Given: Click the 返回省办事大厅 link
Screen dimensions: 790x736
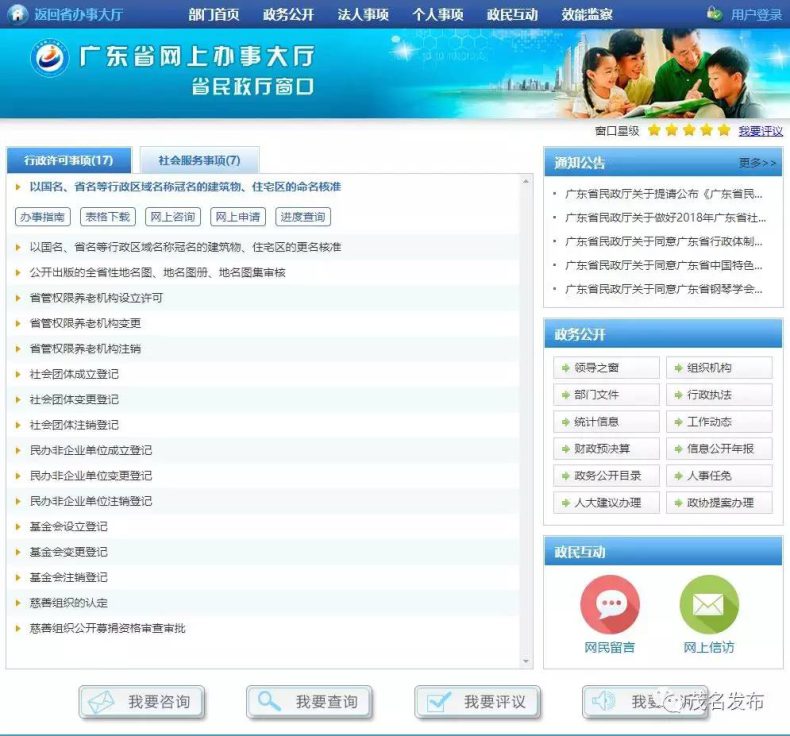Looking at the screenshot, I should click(79, 14).
